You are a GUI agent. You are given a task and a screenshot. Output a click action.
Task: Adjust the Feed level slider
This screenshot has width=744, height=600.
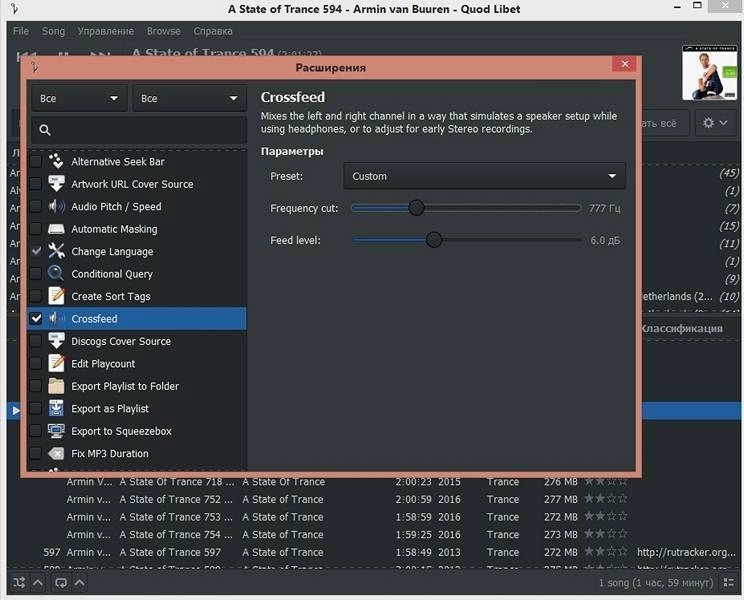click(x=433, y=240)
